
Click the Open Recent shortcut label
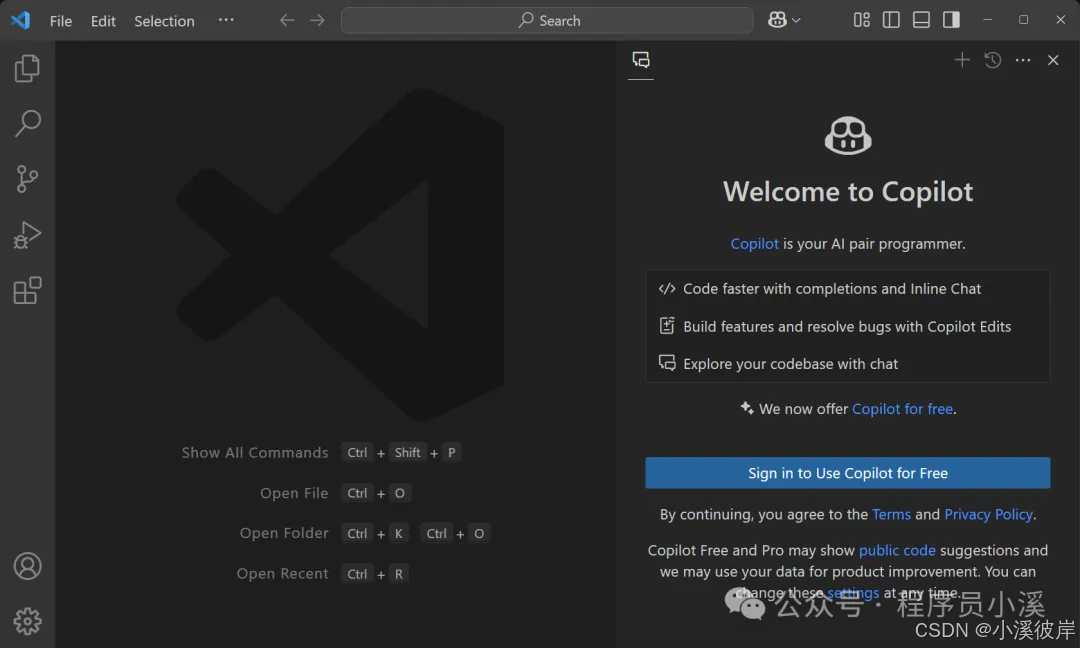tap(282, 574)
